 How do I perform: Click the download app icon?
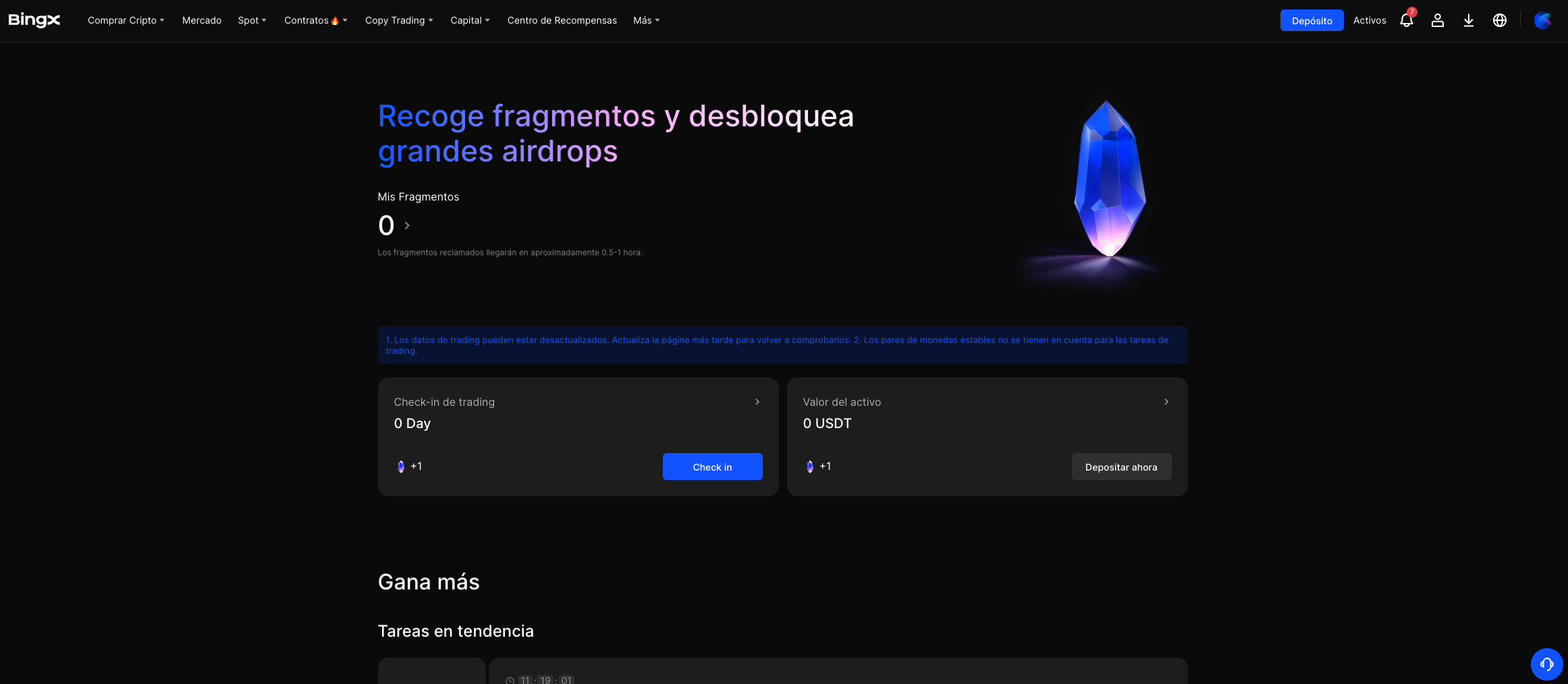pyautogui.click(x=1468, y=20)
